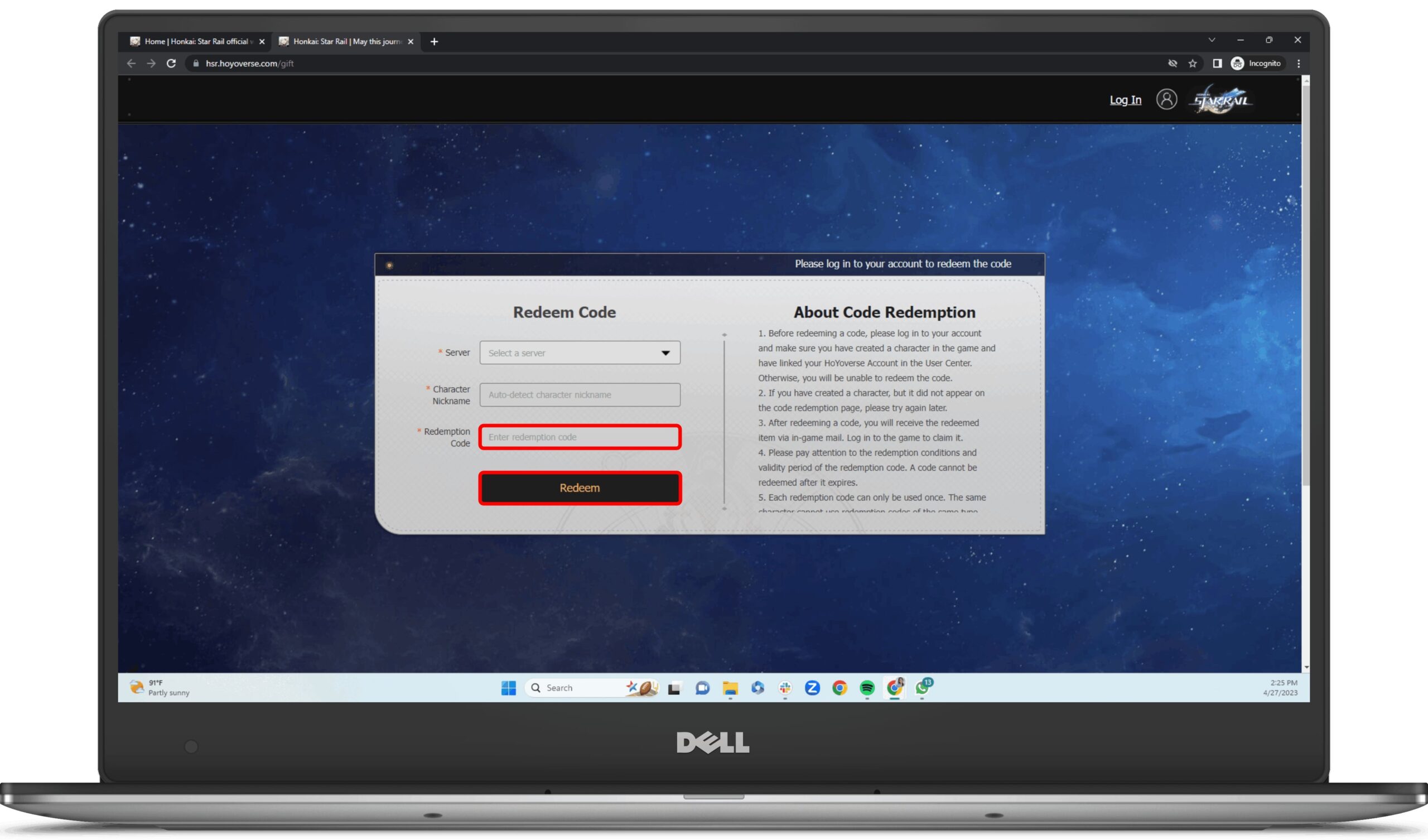Click the bookmark star icon in address bar
The height and width of the screenshot is (840, 1428).
click(1192, 63)
